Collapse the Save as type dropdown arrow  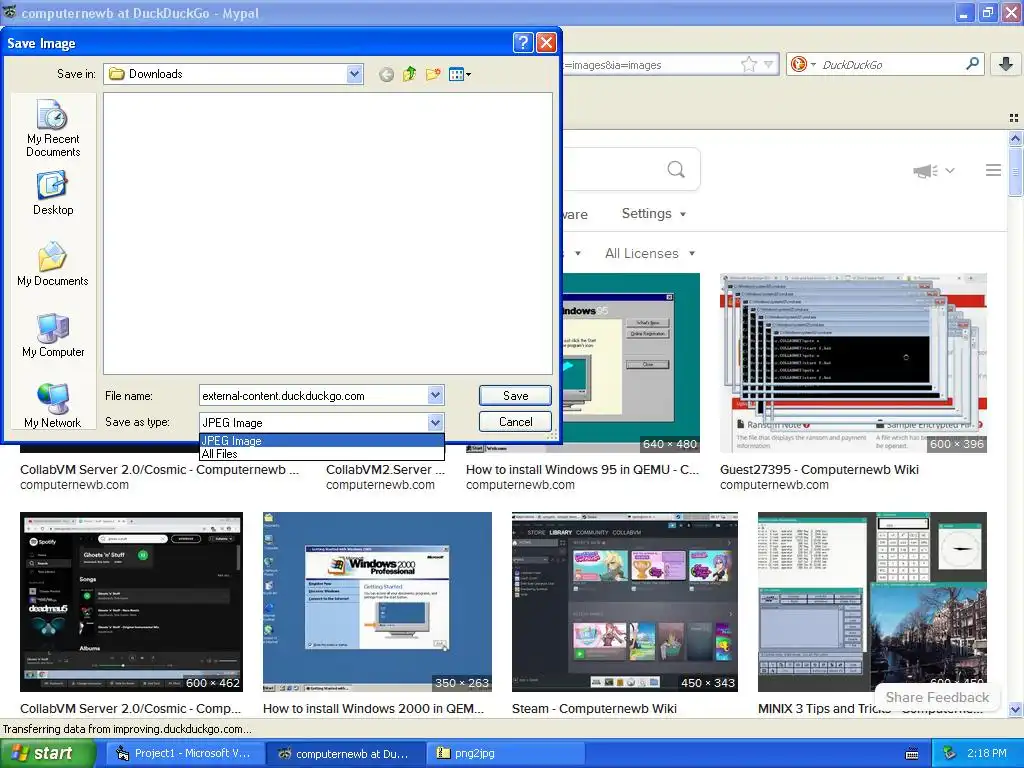coord(436,423)
